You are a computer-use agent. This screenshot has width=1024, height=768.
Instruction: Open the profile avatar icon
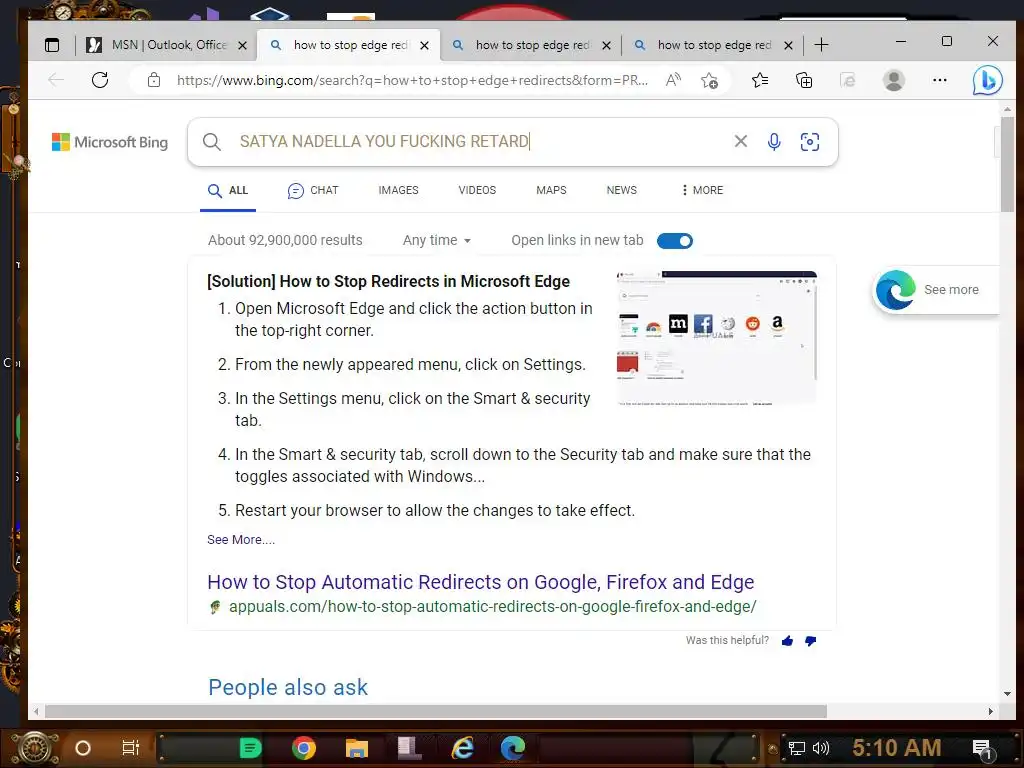tap(893, 80)
